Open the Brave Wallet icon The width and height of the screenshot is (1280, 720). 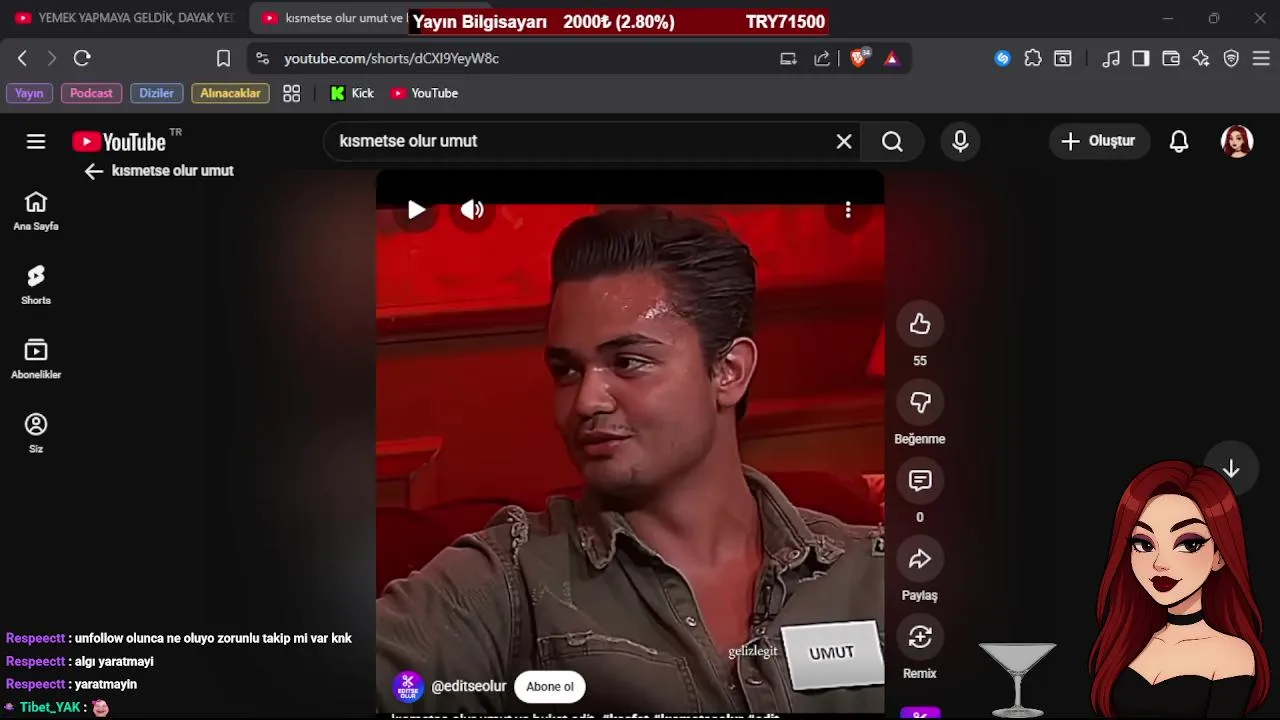click(x=1171, y=59)
